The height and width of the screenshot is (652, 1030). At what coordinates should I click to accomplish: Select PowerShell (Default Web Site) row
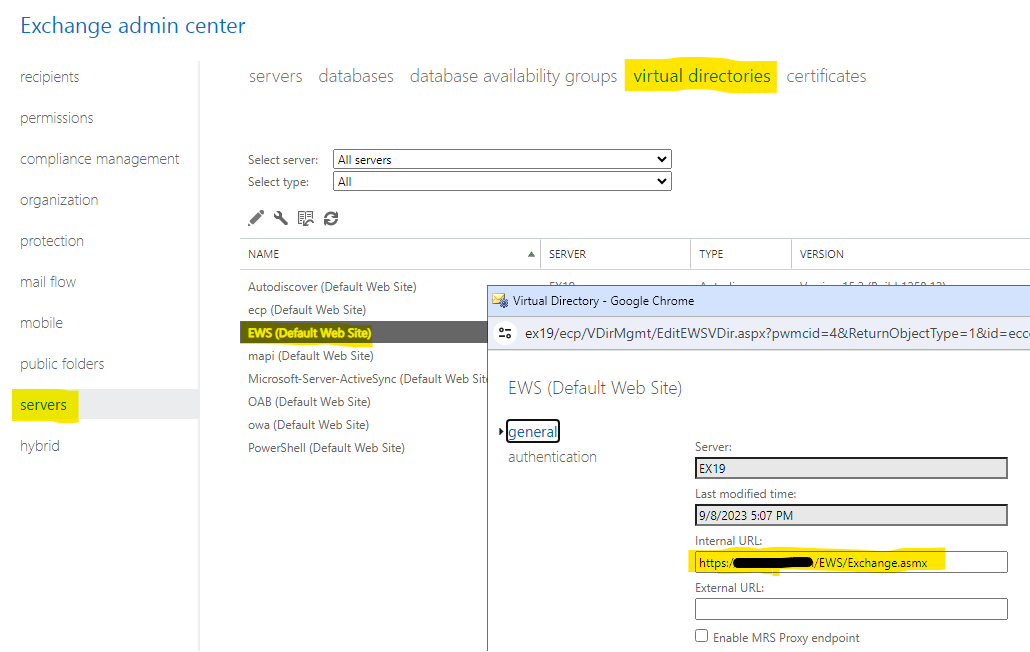326,448
